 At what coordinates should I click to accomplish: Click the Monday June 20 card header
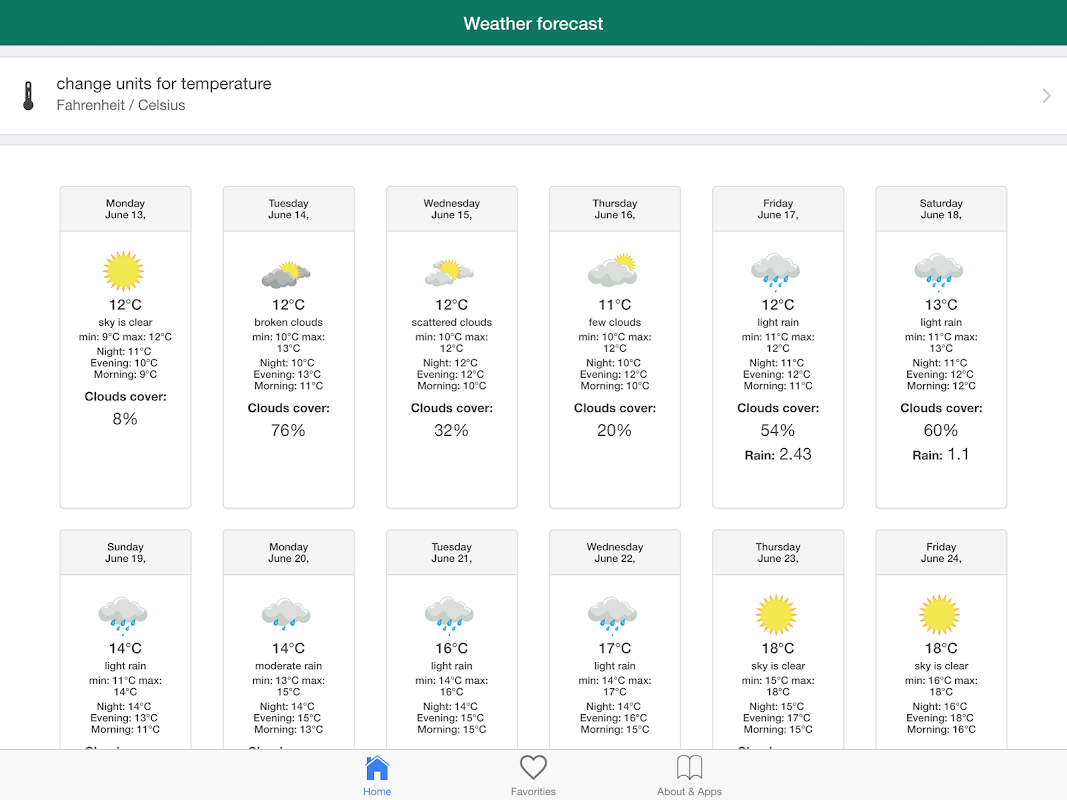[x=289, y=552]
